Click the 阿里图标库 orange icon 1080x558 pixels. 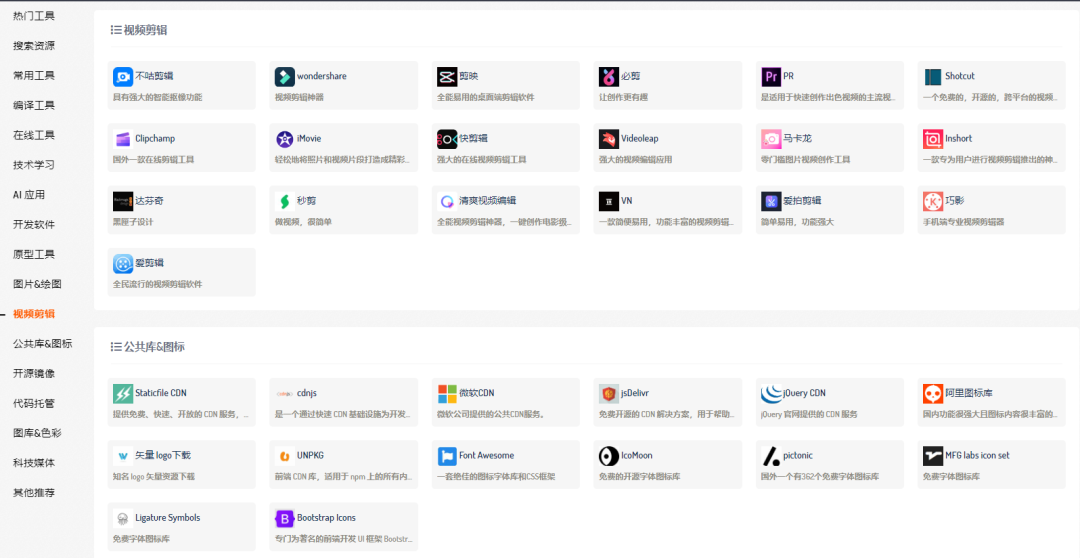(933, 393)
